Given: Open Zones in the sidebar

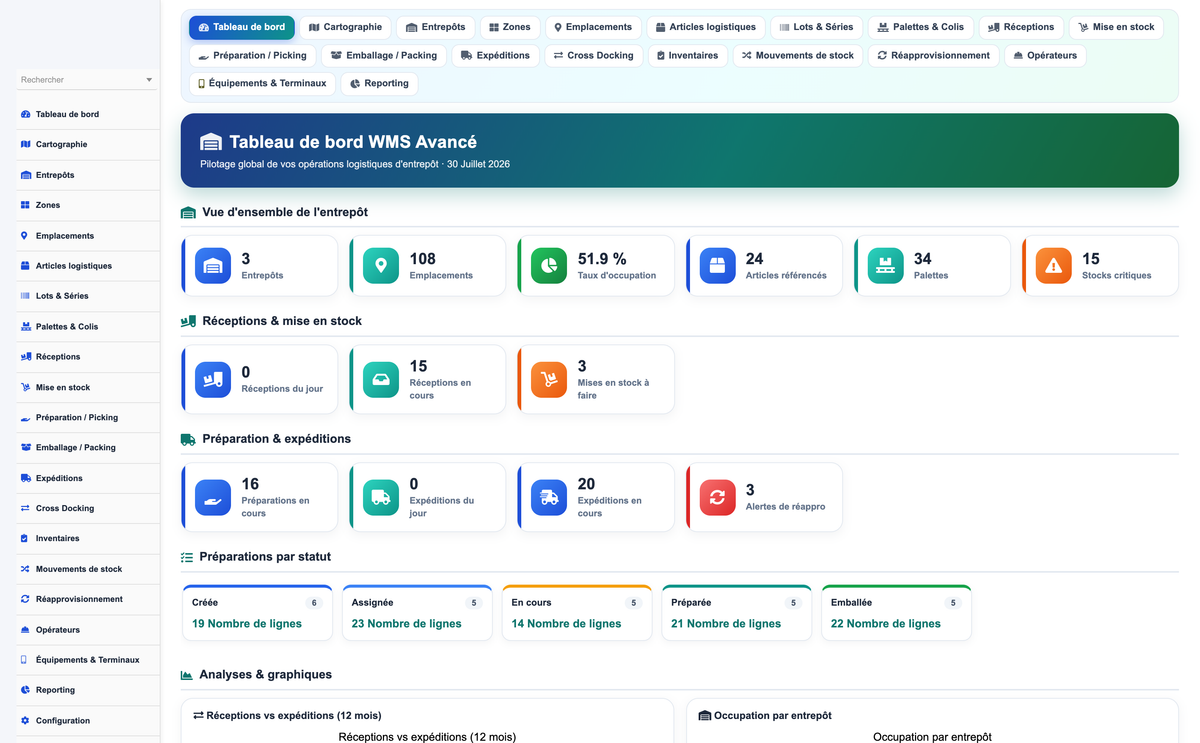Looking at the screenshot, I should (88, 205).
